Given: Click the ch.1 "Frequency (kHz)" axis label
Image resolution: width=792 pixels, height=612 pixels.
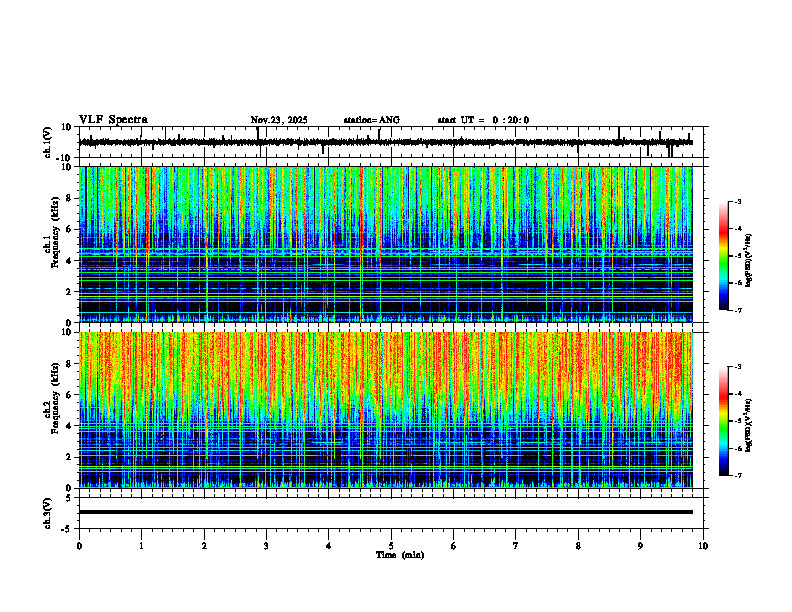Looking at the screenshot, I should 55,232.
